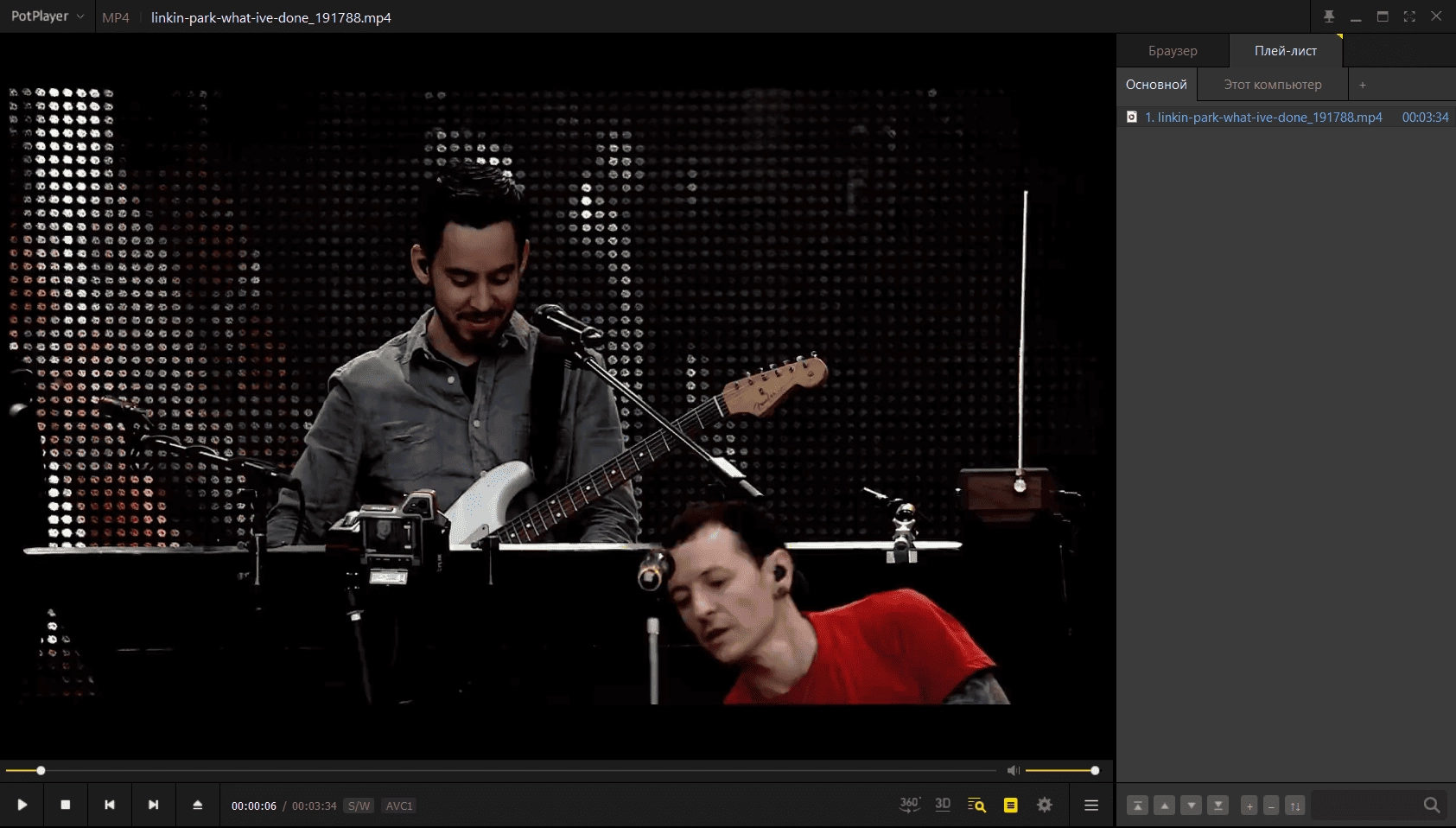Stop the video playback
Screen dimensions: 1456x828
(x=66, y=805)
